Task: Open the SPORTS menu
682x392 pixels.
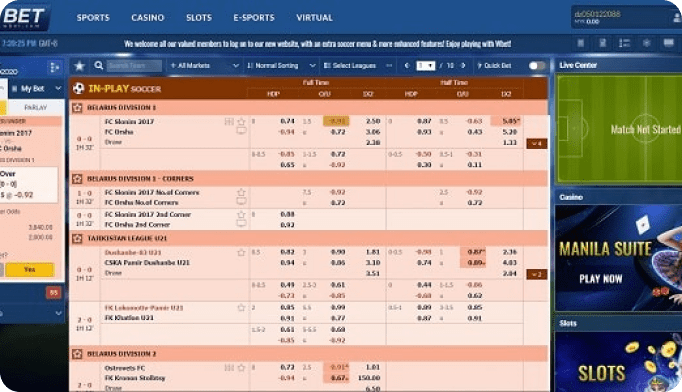Action: [x=93, y=18]
